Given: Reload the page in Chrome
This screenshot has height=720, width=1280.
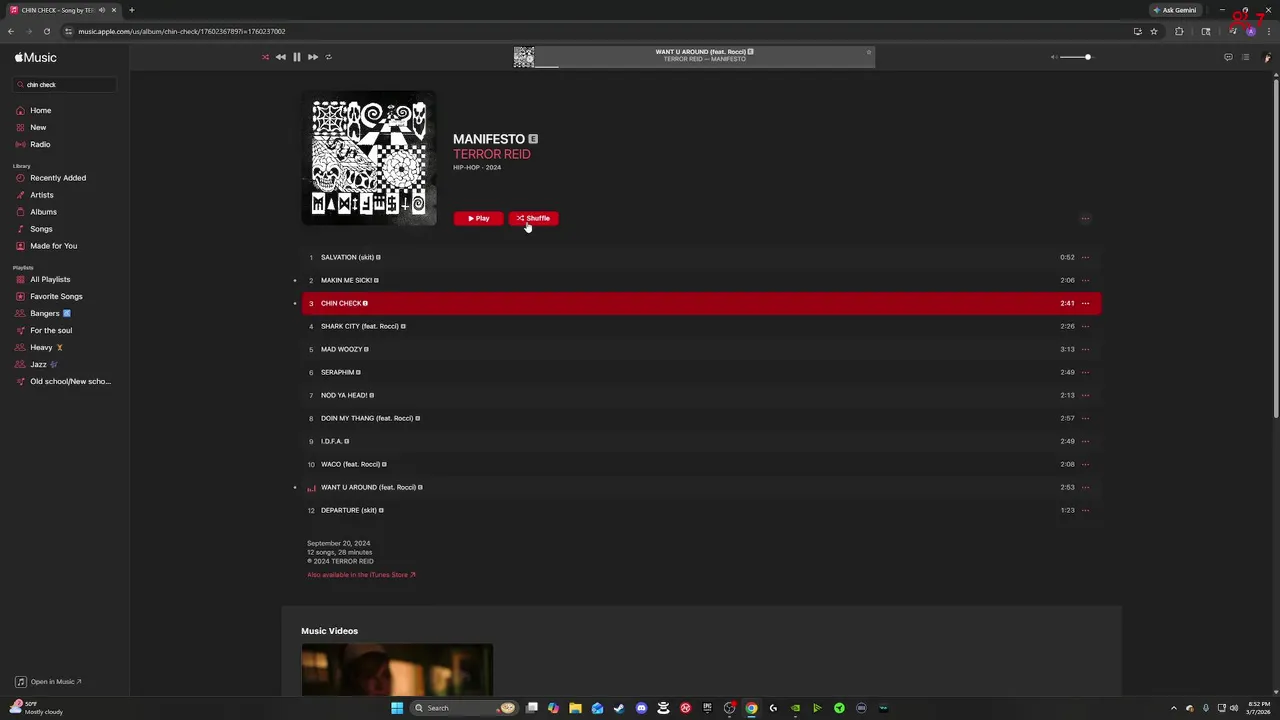Looking at the screenshot, I should [46, 31].
